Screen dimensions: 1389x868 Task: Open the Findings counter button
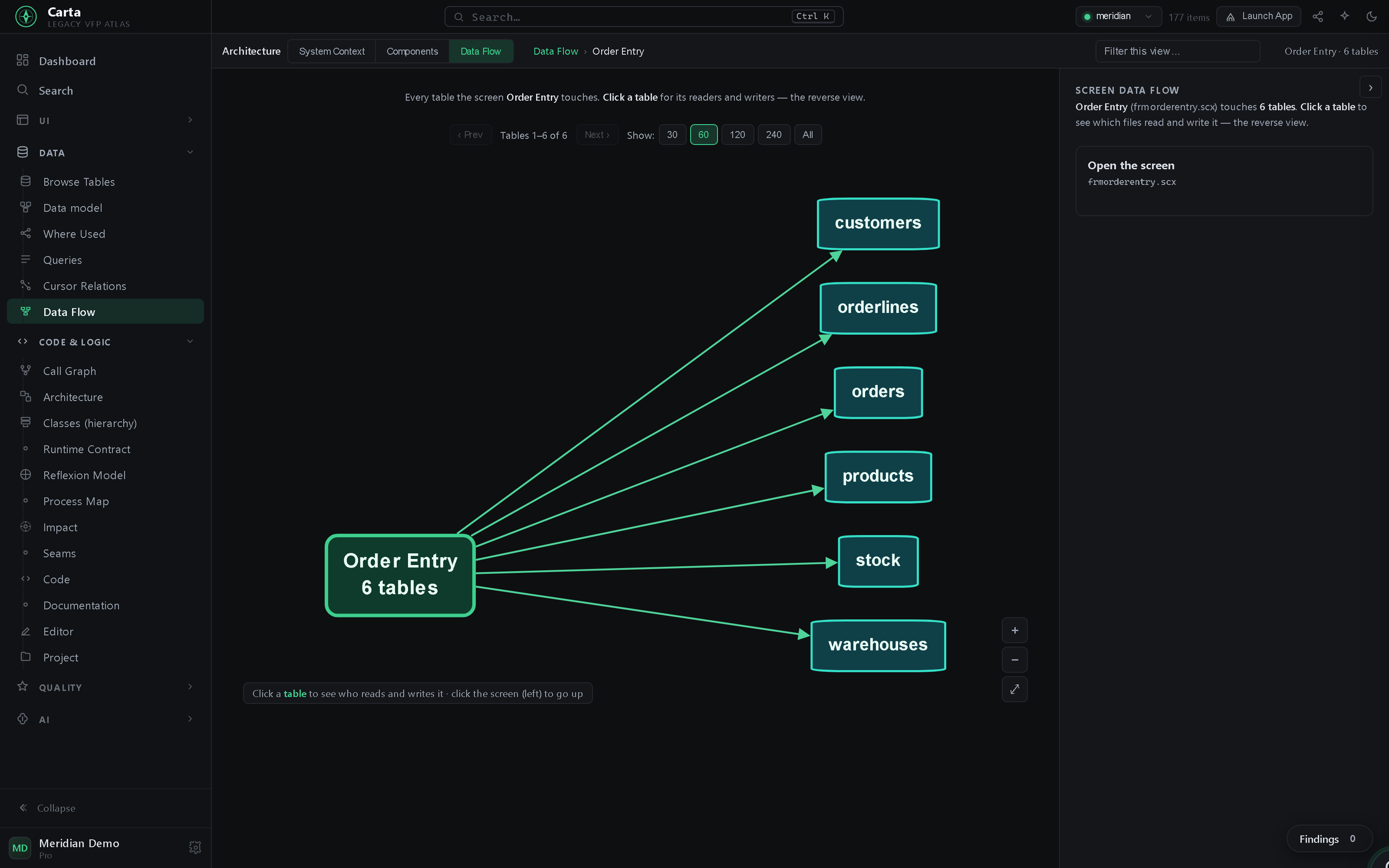click(x=1329, y=839)
